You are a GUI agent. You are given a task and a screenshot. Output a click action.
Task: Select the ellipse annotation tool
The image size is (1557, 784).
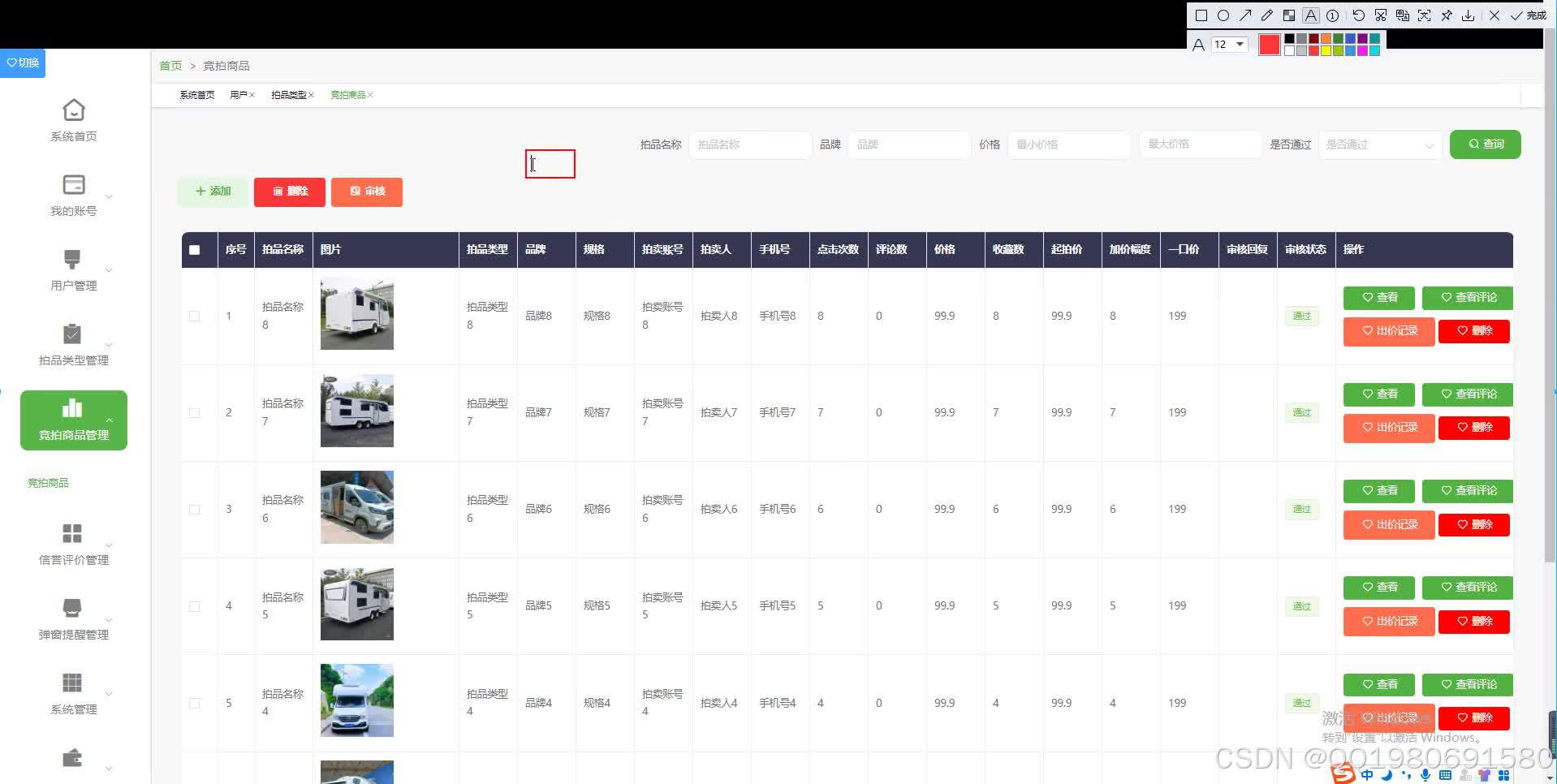[1223, 15]
